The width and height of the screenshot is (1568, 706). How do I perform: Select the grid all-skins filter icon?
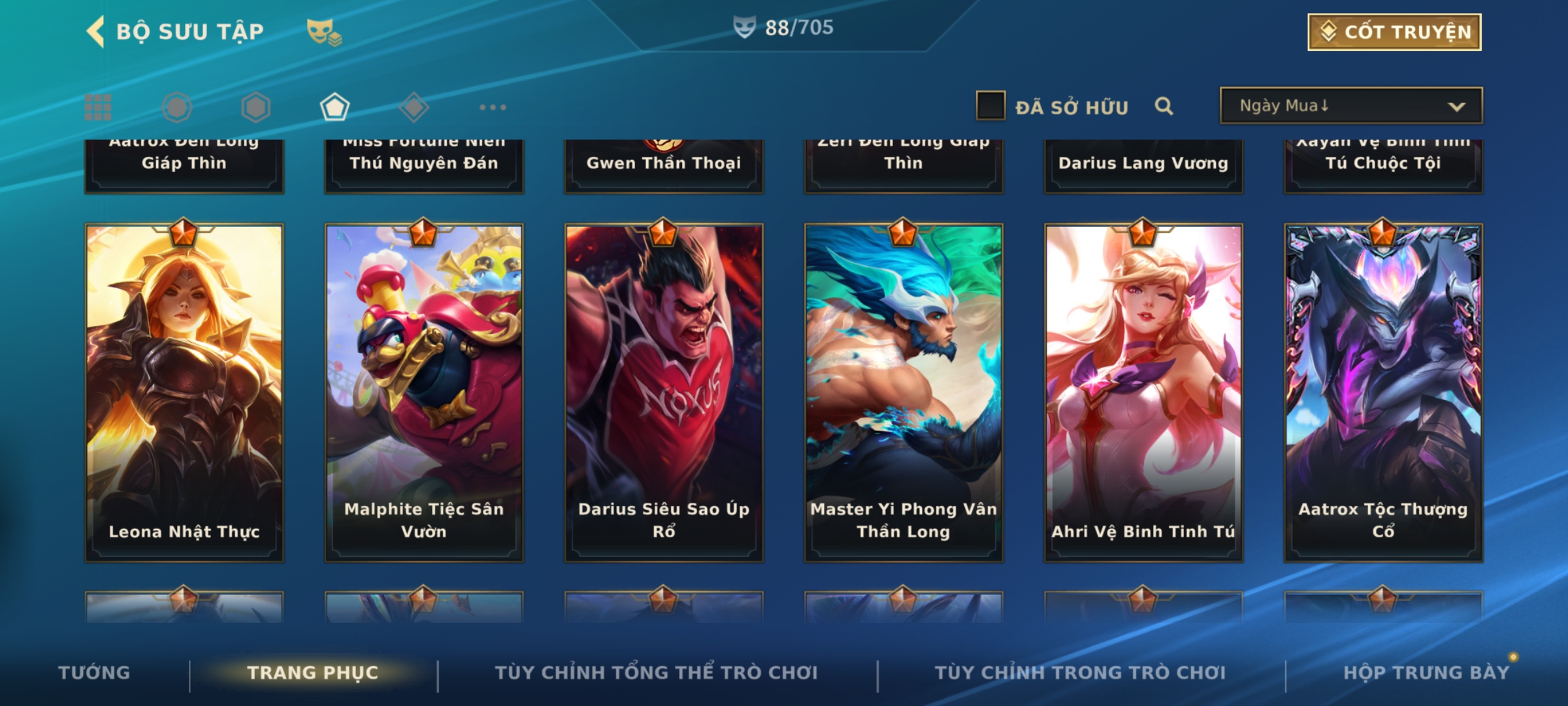click(98, 107)
